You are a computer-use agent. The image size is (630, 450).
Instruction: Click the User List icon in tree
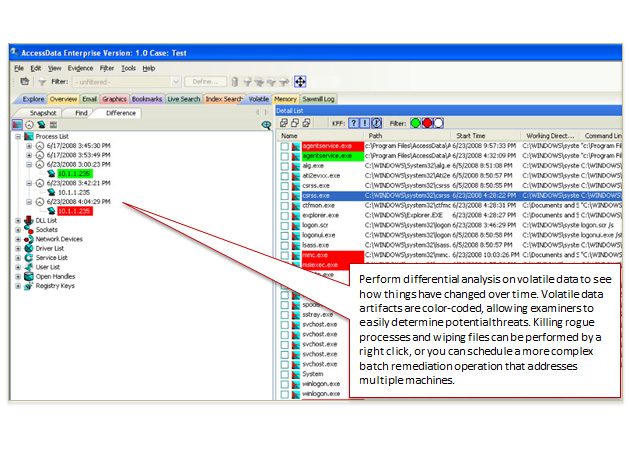click(29, 267)
